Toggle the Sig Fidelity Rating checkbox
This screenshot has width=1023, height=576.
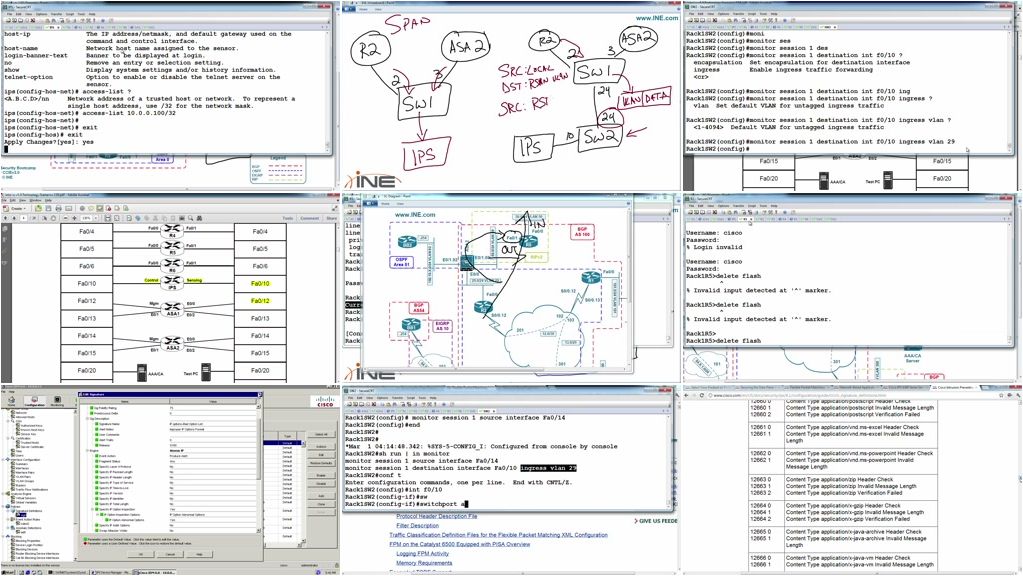pyautogui.click(x=92, y=408)
